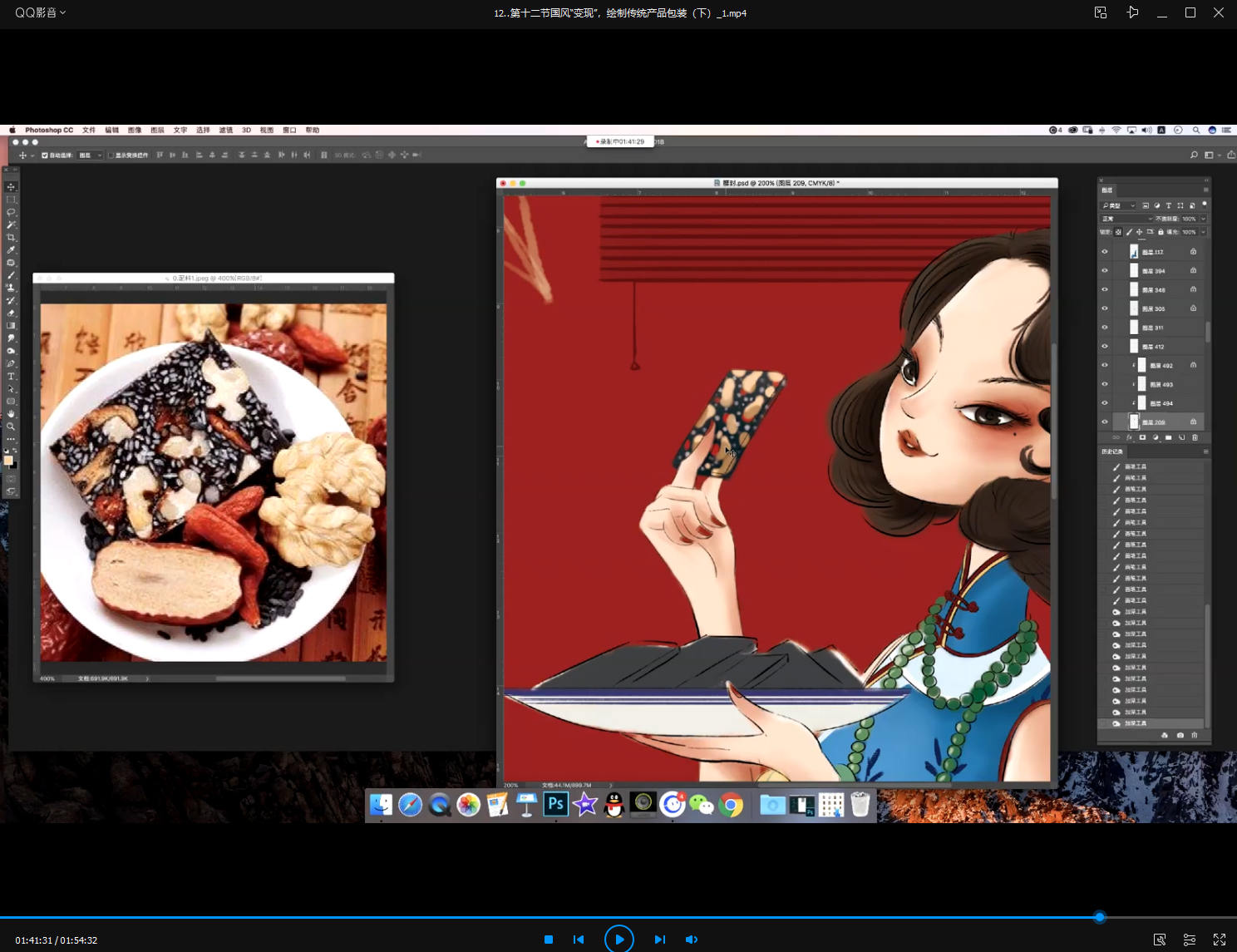Click the video progress bar handle
This screenshot has height=952, width=1237.
(x=1100, y=917)
